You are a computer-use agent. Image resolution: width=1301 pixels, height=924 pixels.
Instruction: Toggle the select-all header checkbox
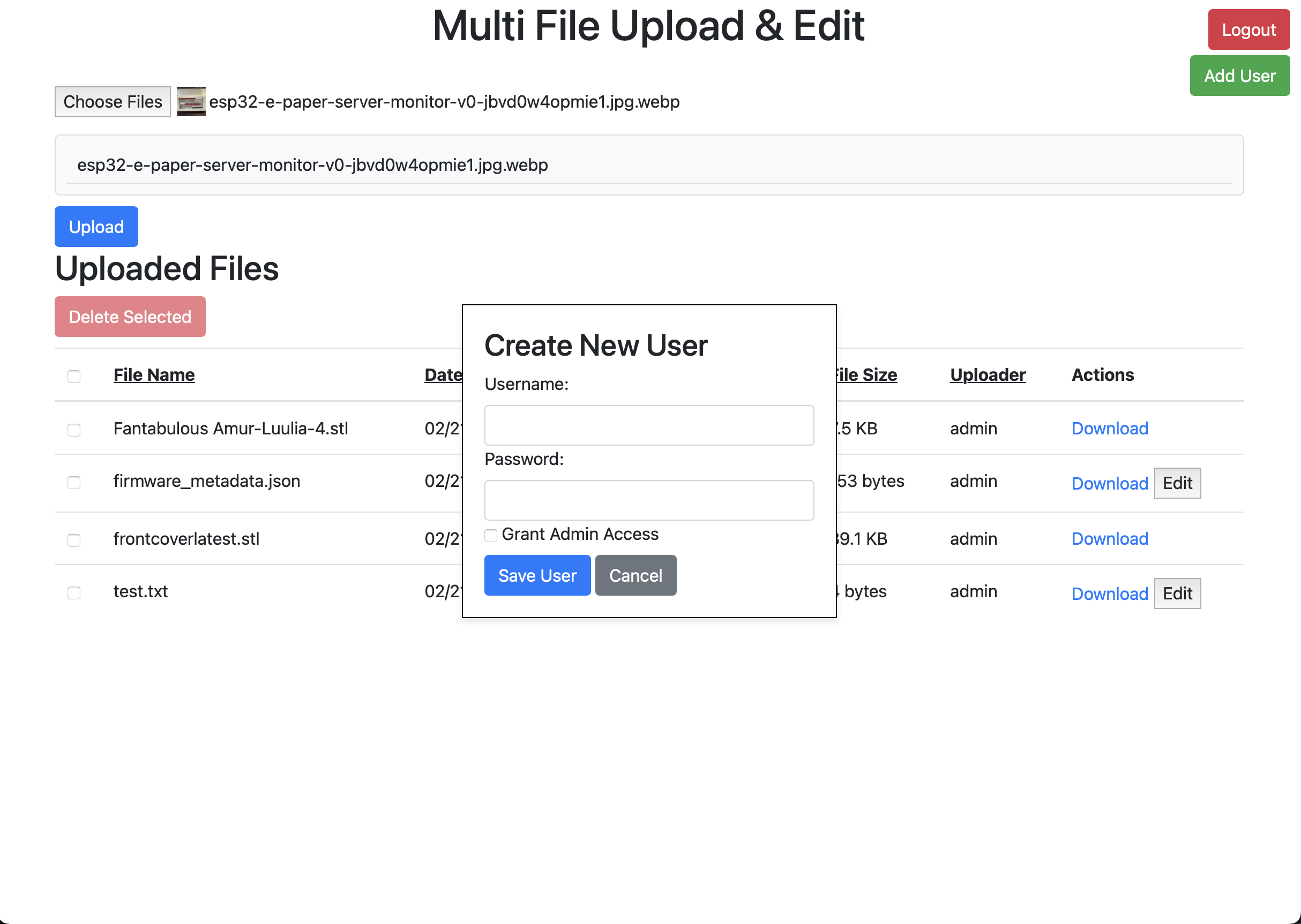[74, 376]
